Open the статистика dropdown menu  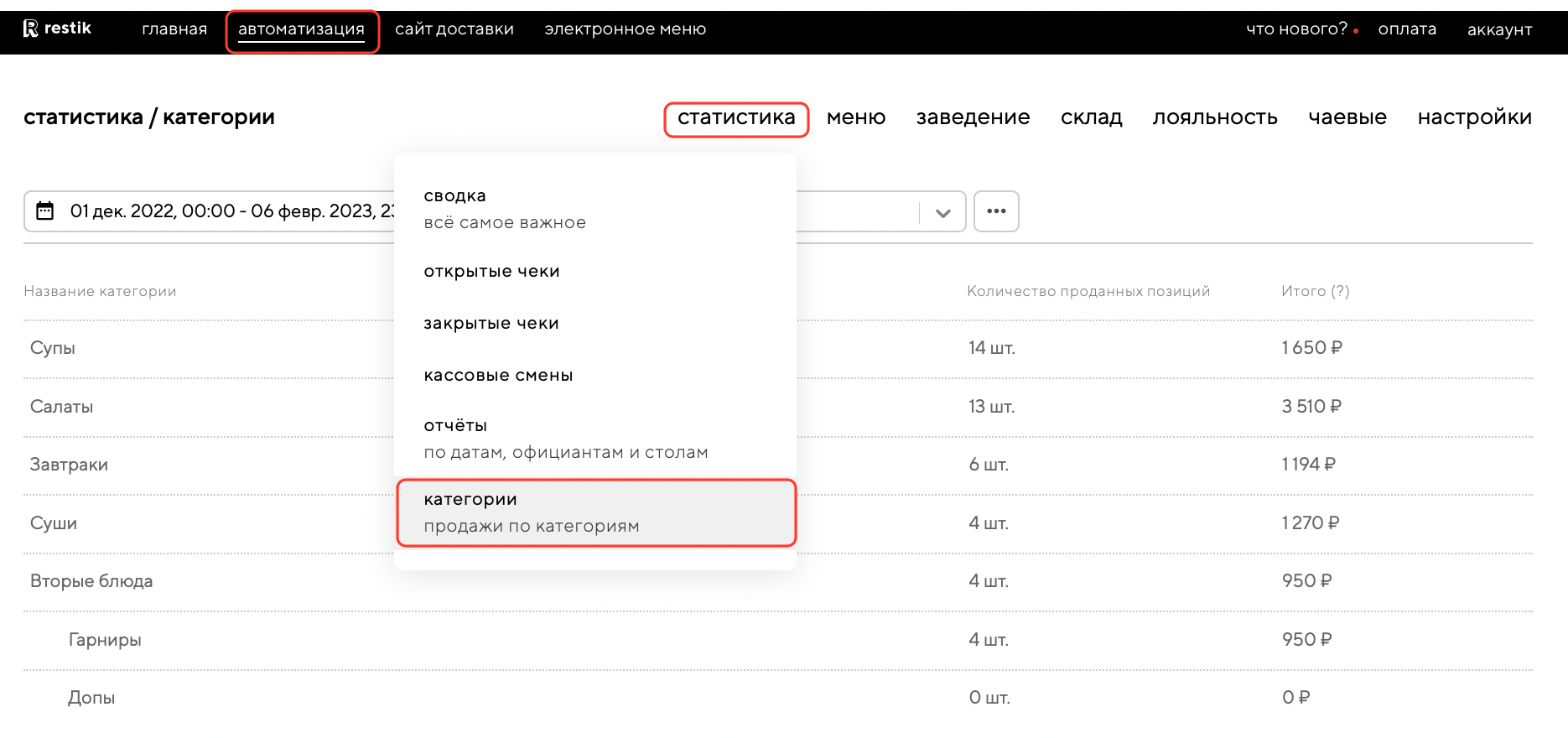[735, 118]
